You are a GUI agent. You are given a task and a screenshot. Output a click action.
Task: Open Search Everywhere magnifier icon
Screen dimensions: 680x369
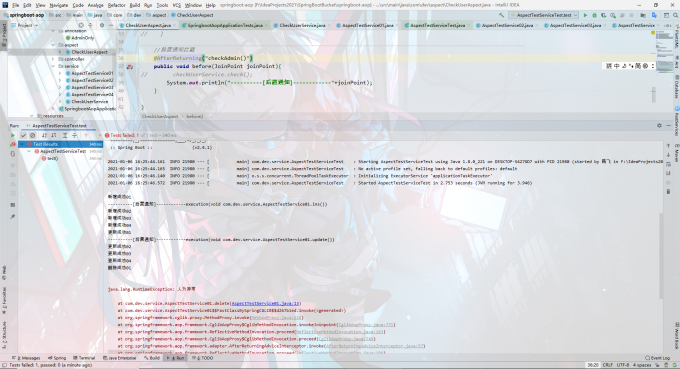tap(676, 15)
